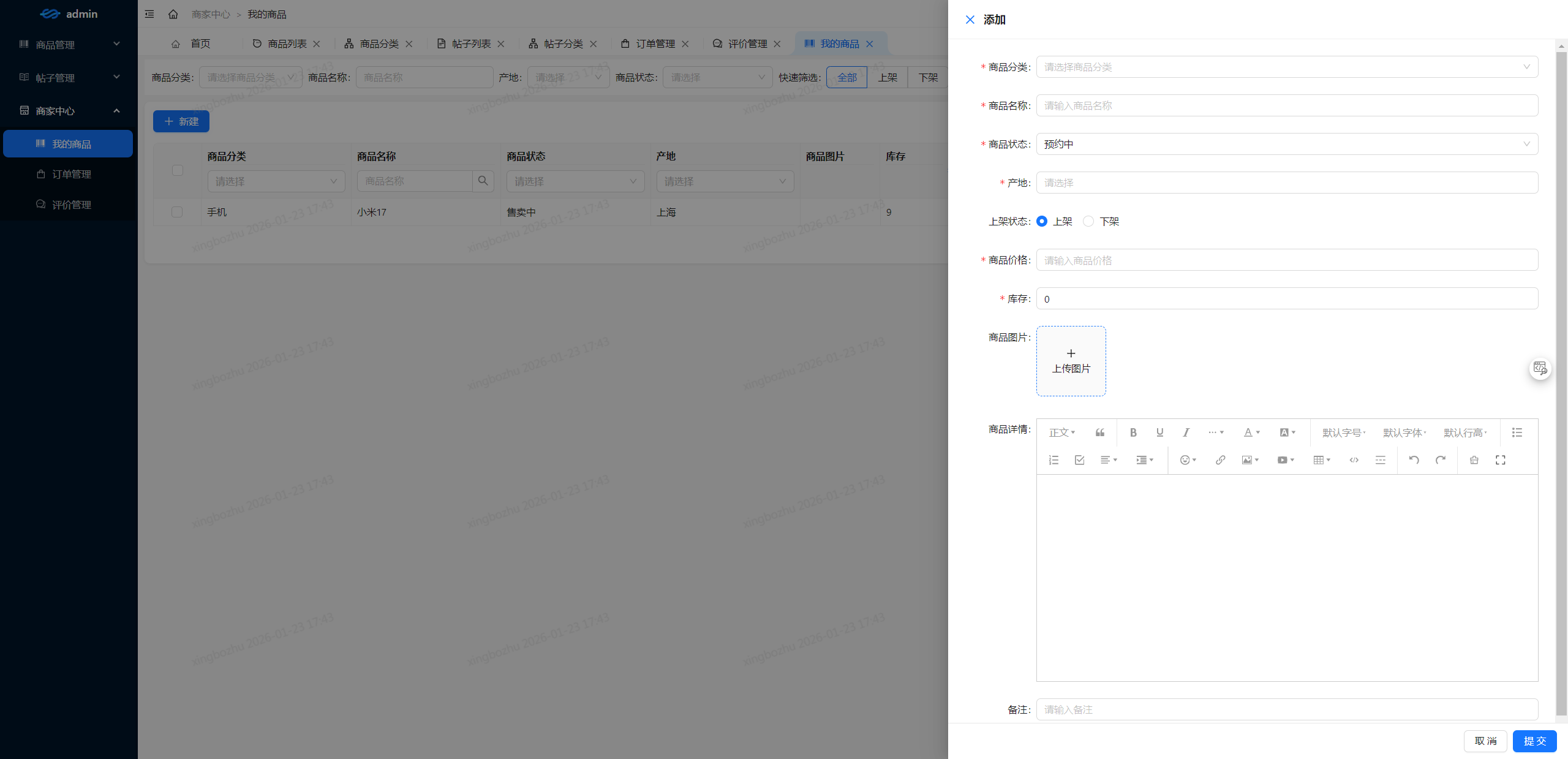Viewport: 1568px width, 759px height.
Task: Insert a link with the link icon
Action: (x=1220, y=460)
